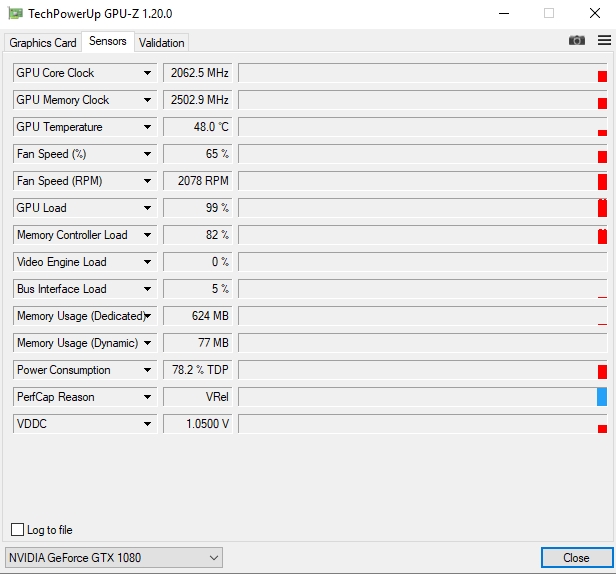
Task: Close the GPU-Z window with X
Action: 595,13
